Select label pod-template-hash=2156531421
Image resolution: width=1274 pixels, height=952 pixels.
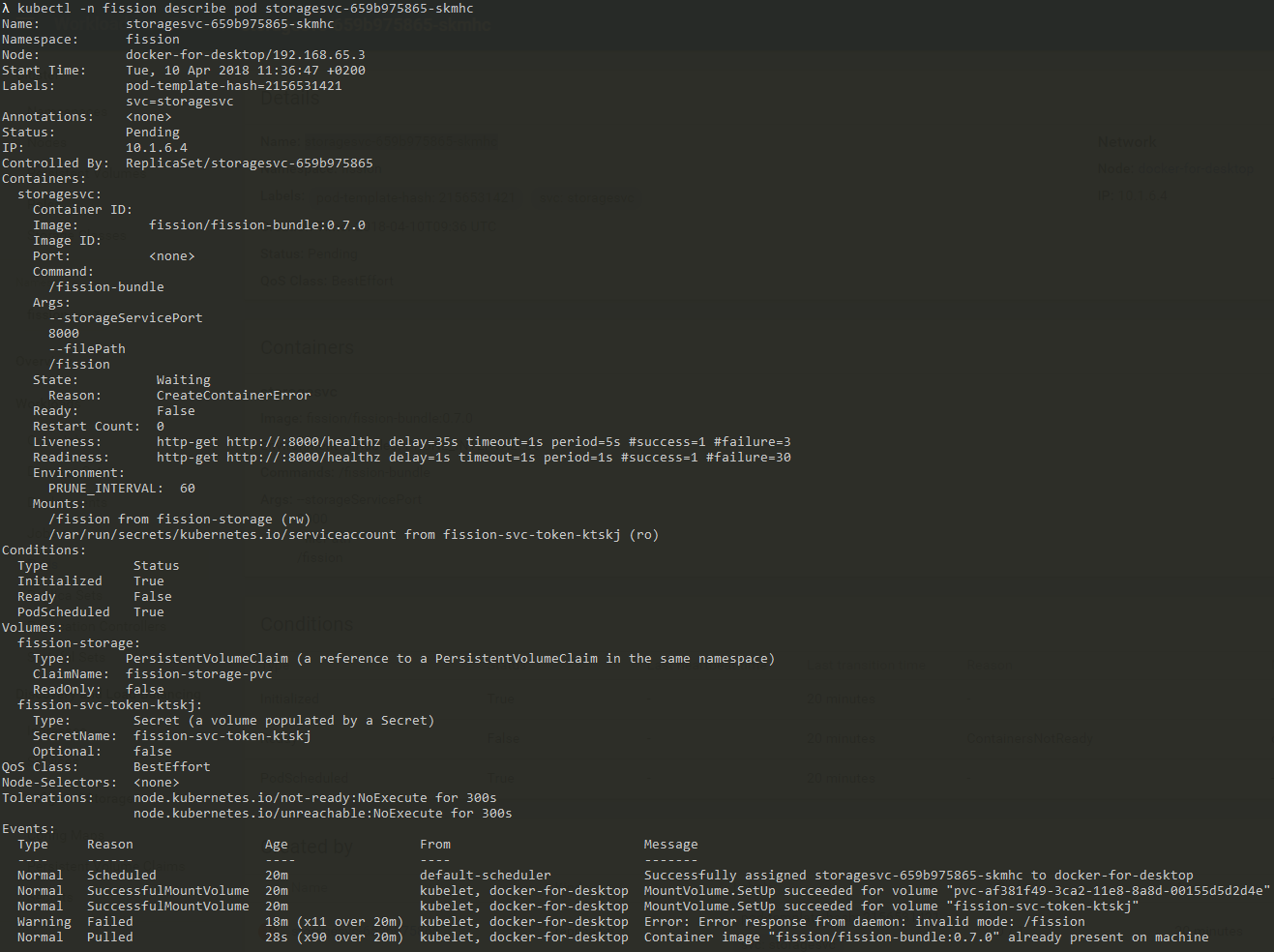[234, 85]
